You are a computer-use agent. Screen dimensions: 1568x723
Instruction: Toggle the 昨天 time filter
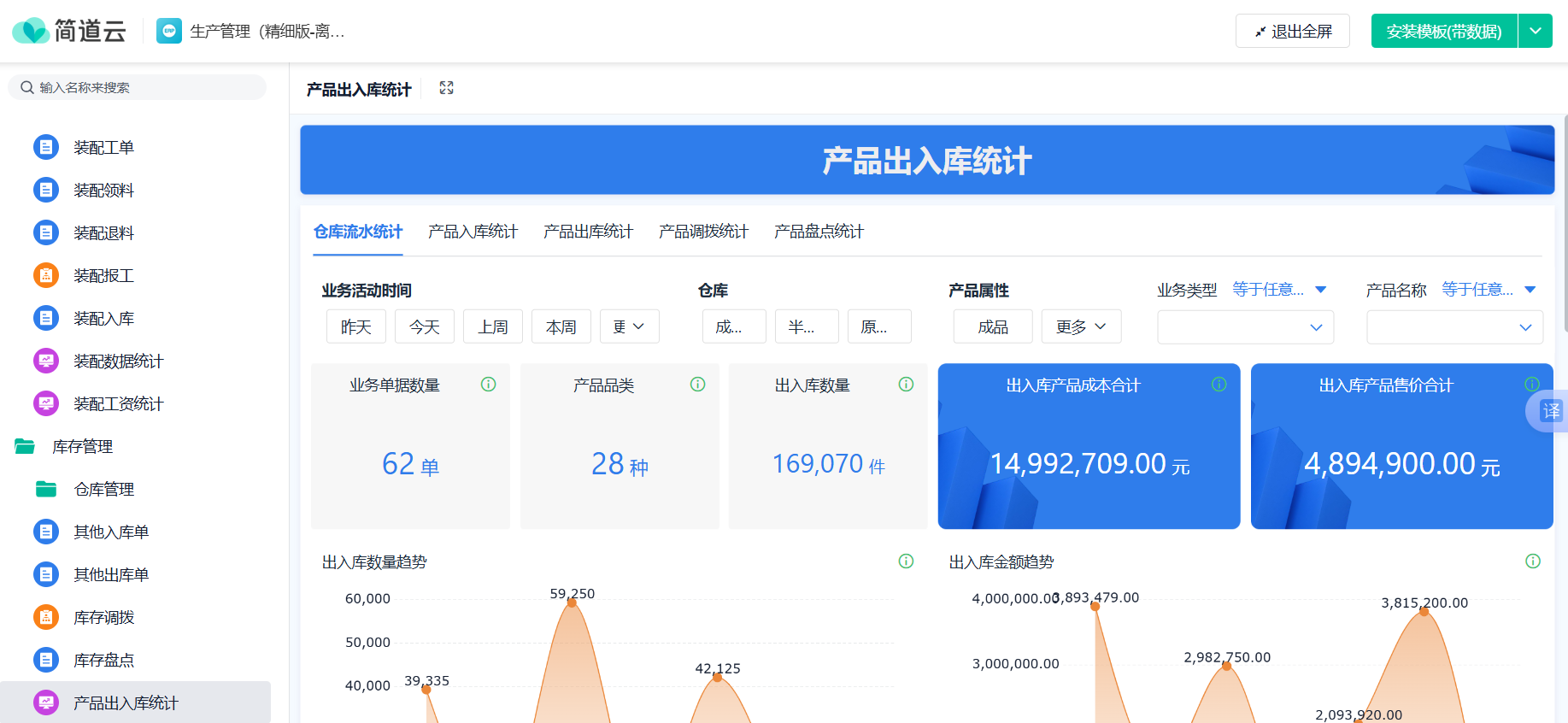click(x=356, y=326)
